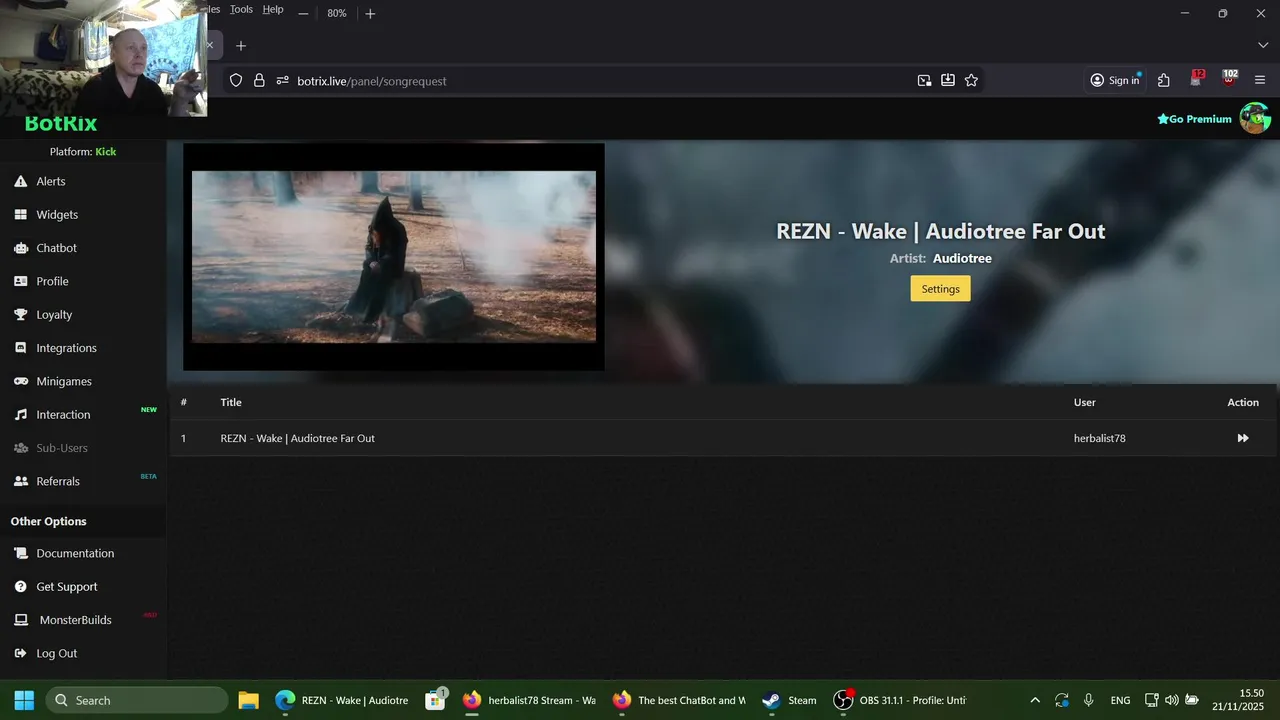Log Out from the BotRix panel
The height and width of the screenshot is (720, 1280).
pos(56,653)
